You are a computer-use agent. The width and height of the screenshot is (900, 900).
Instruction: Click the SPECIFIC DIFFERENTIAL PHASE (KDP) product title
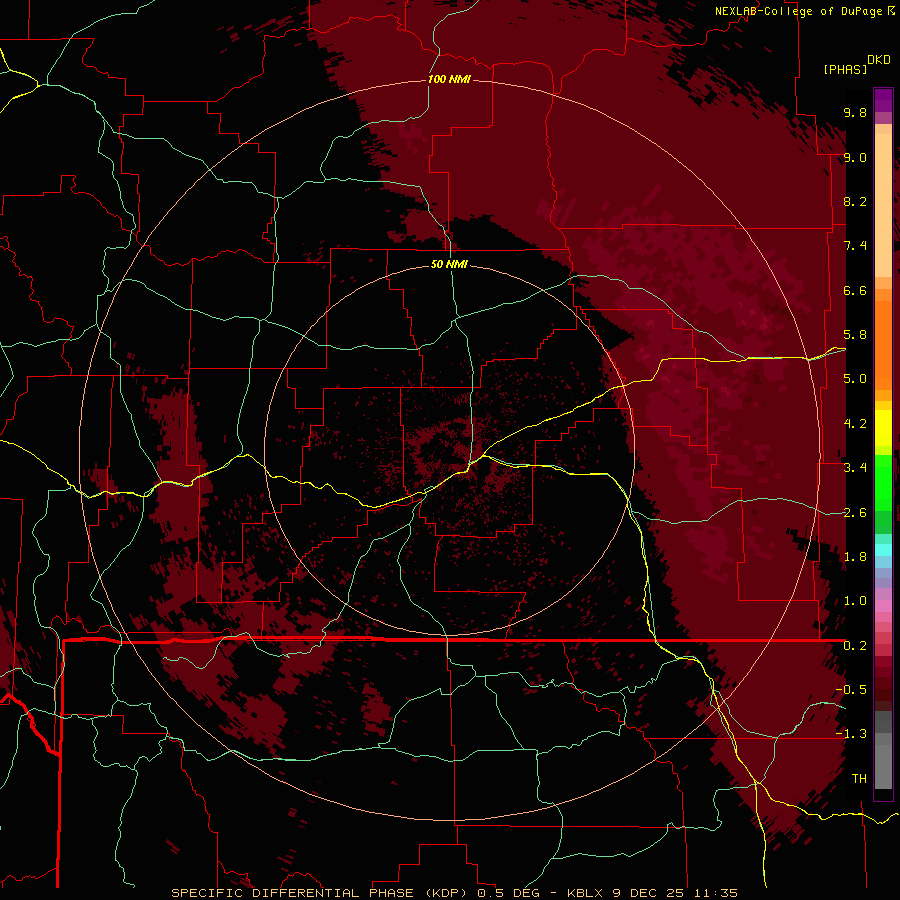click(321, 893)
